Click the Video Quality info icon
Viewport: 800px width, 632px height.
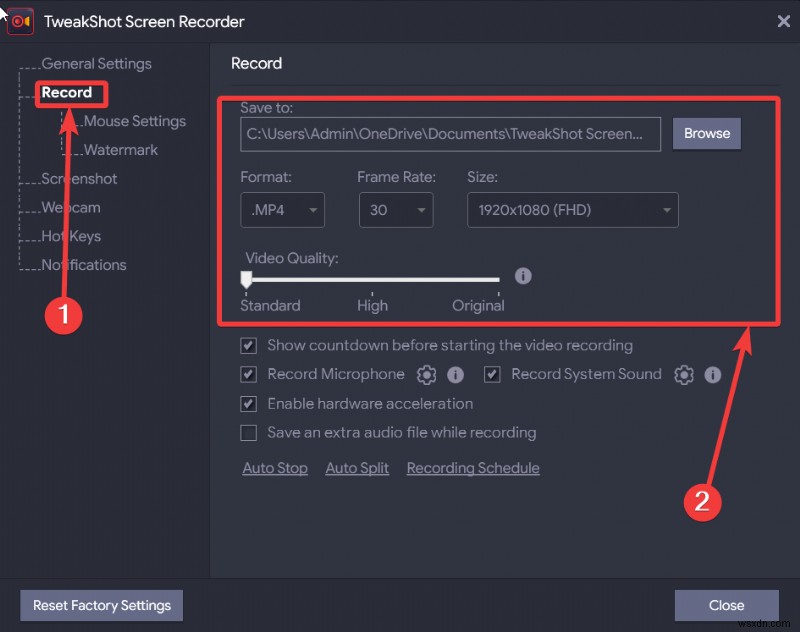click(523, 276)
